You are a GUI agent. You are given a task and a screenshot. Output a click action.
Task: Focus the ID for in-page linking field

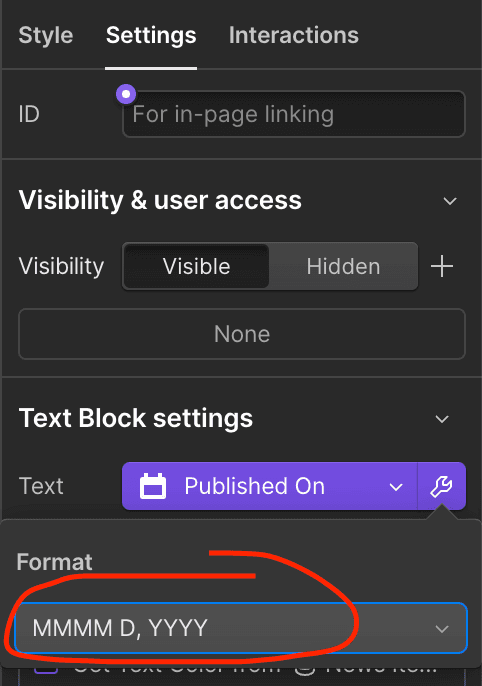294,114
